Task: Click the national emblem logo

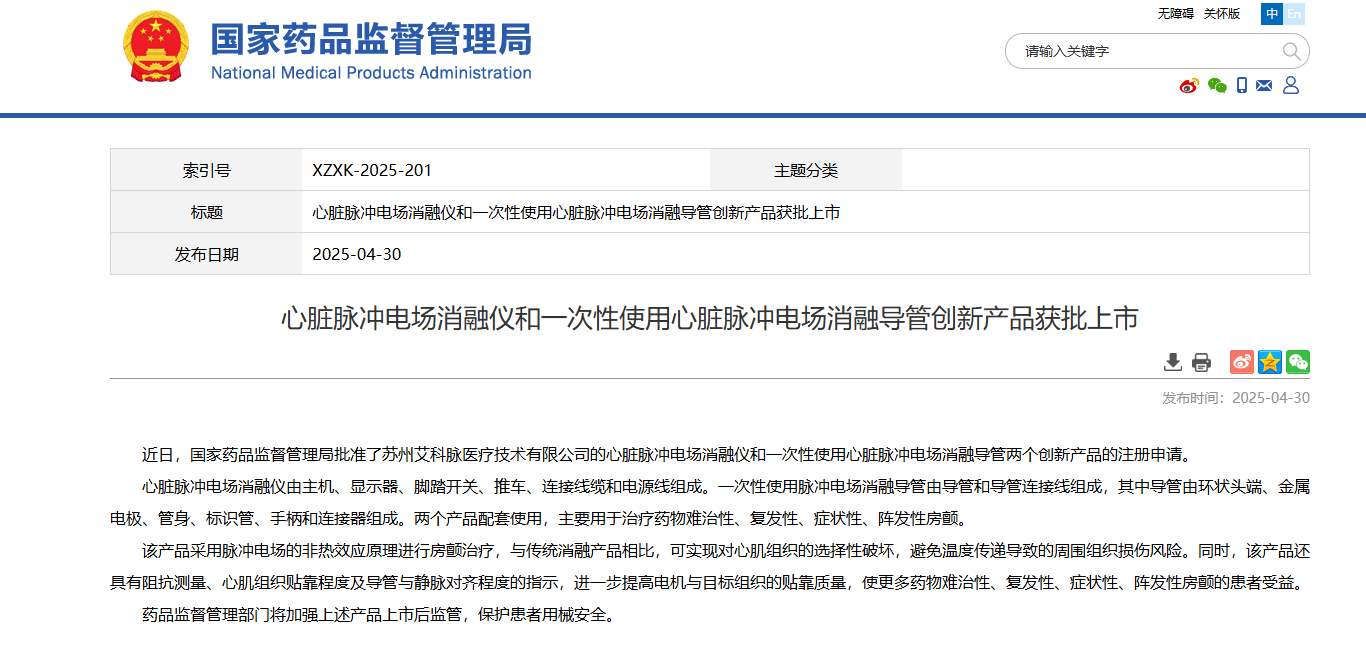Action: point(155,47)
